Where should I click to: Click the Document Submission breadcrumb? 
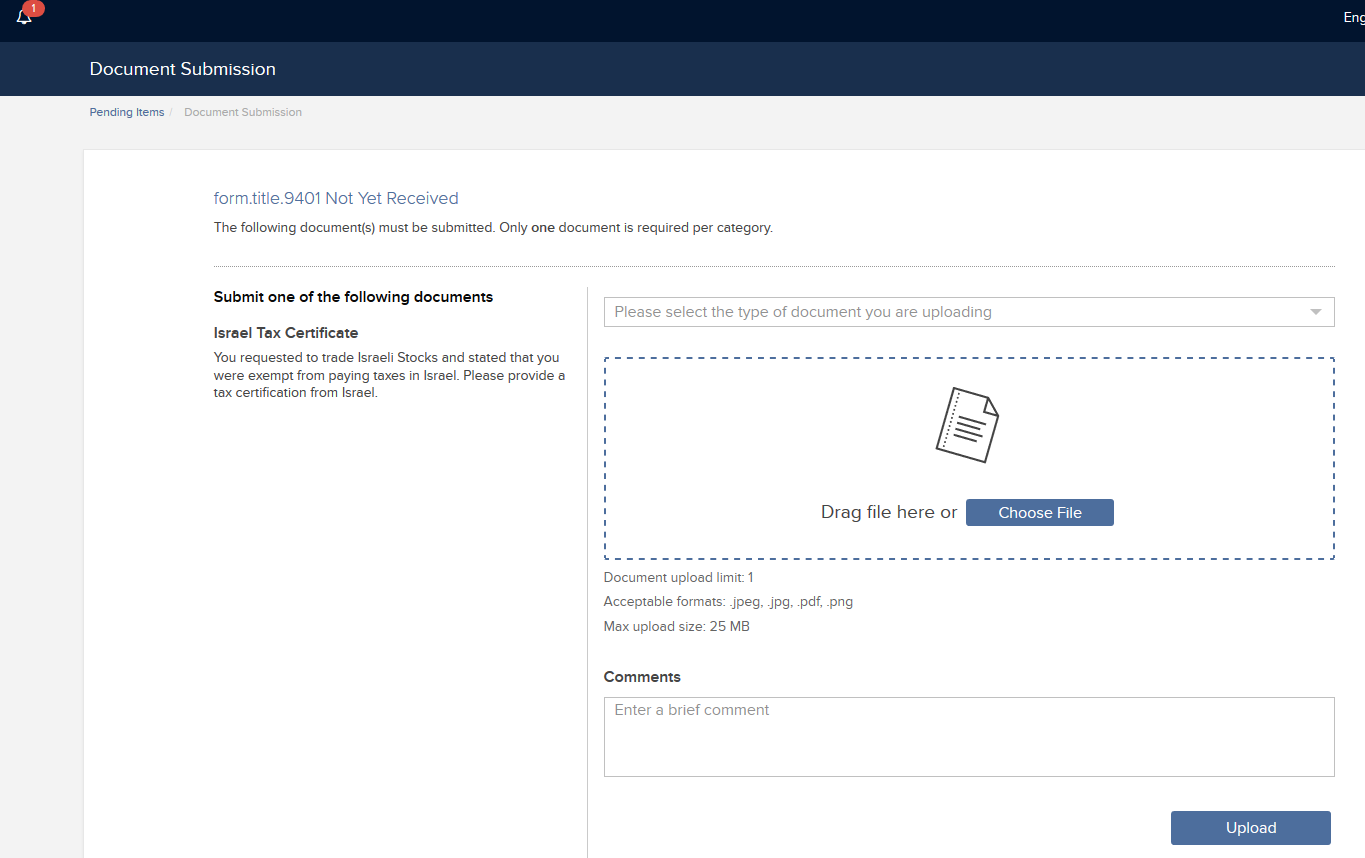pyautogui.click(x=243, y=112)
